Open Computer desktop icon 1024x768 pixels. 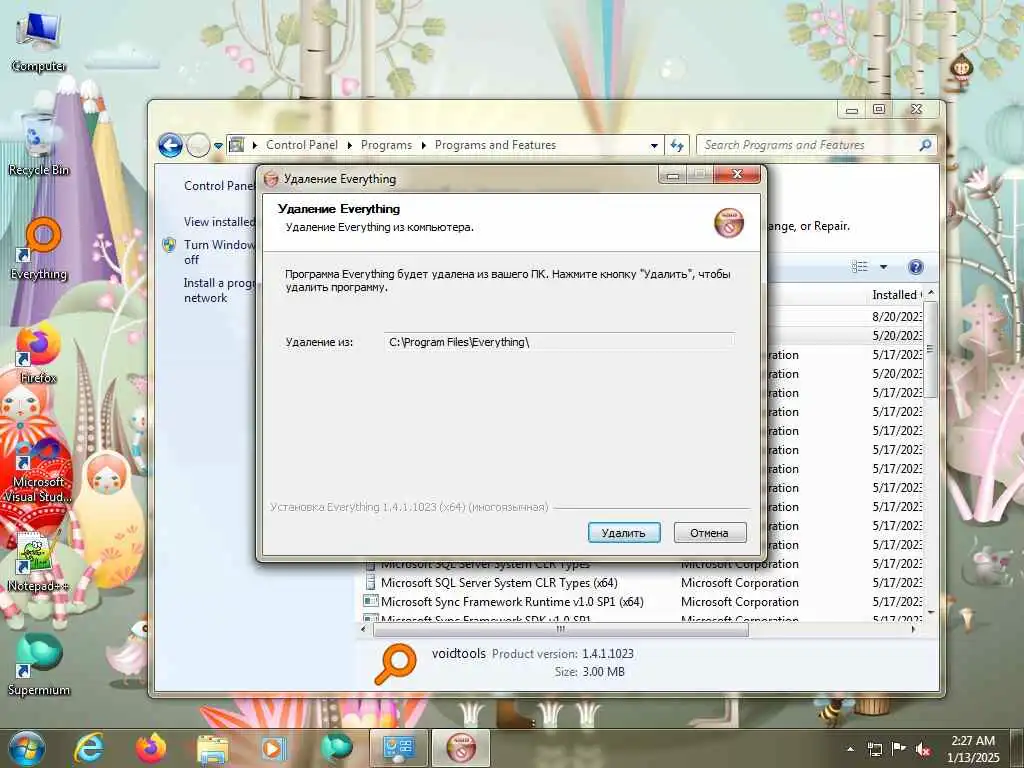39,42
